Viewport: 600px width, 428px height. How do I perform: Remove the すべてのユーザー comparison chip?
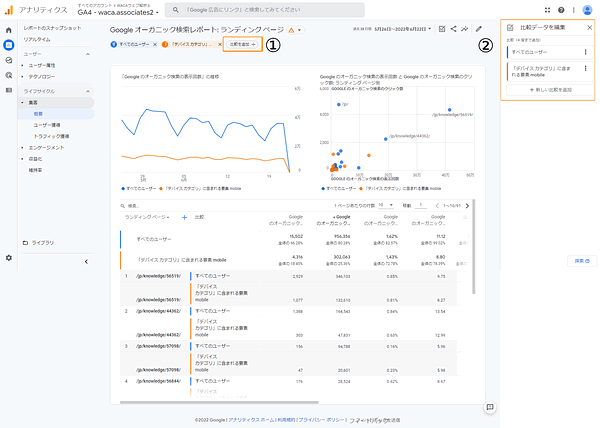[x=155, y=44]
